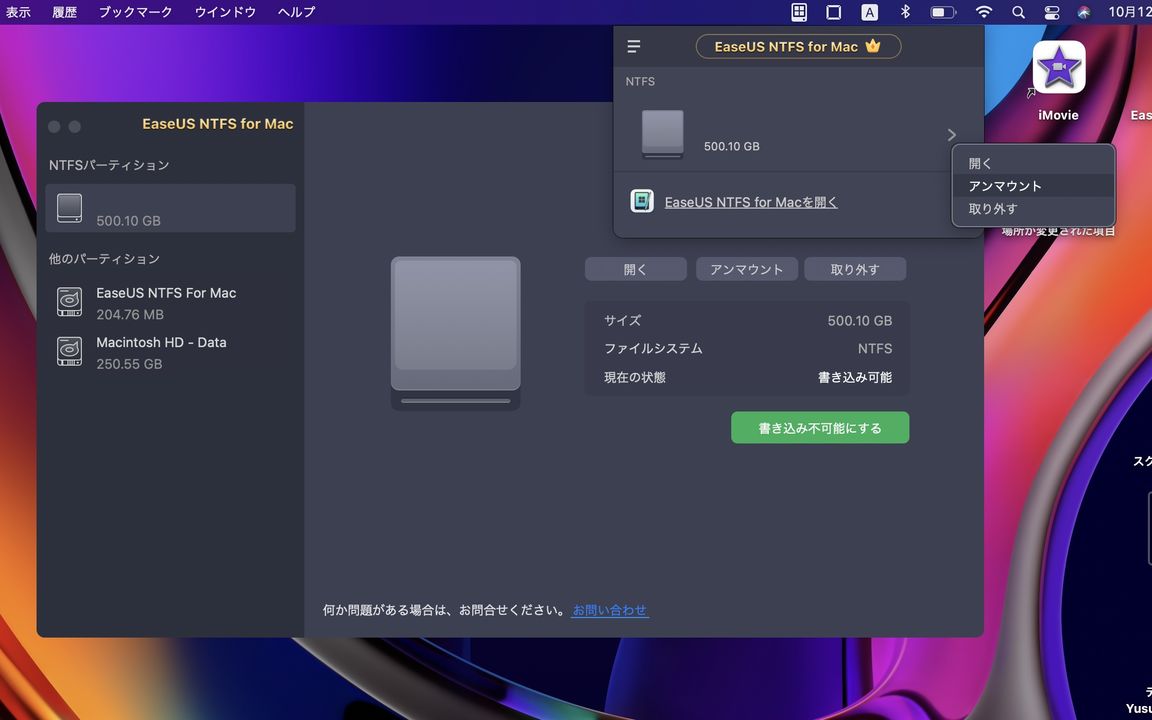The height and width of the screenshot is (720, 1152).
Task: Click the EaseUS NTFS menu bar icon
Action: pyautogui.click(x=799, y=12)
